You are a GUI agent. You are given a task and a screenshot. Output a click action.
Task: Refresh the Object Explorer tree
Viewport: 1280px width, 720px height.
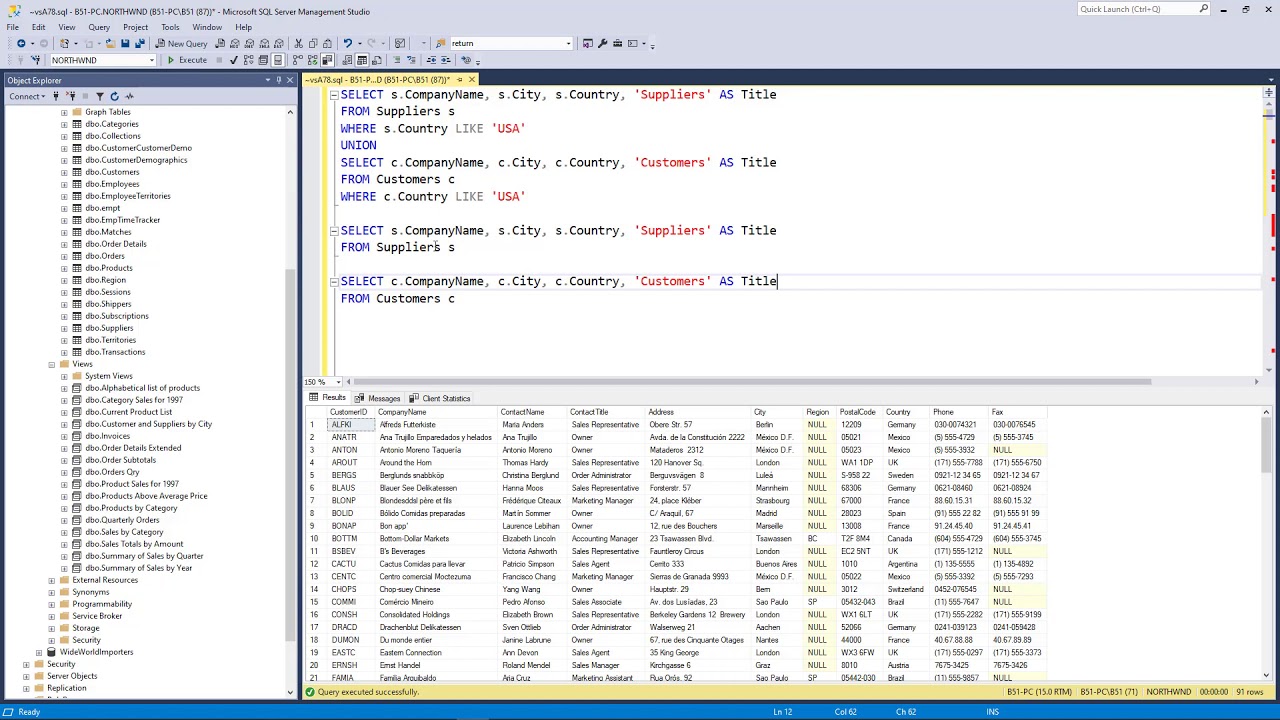pos(114,96)
